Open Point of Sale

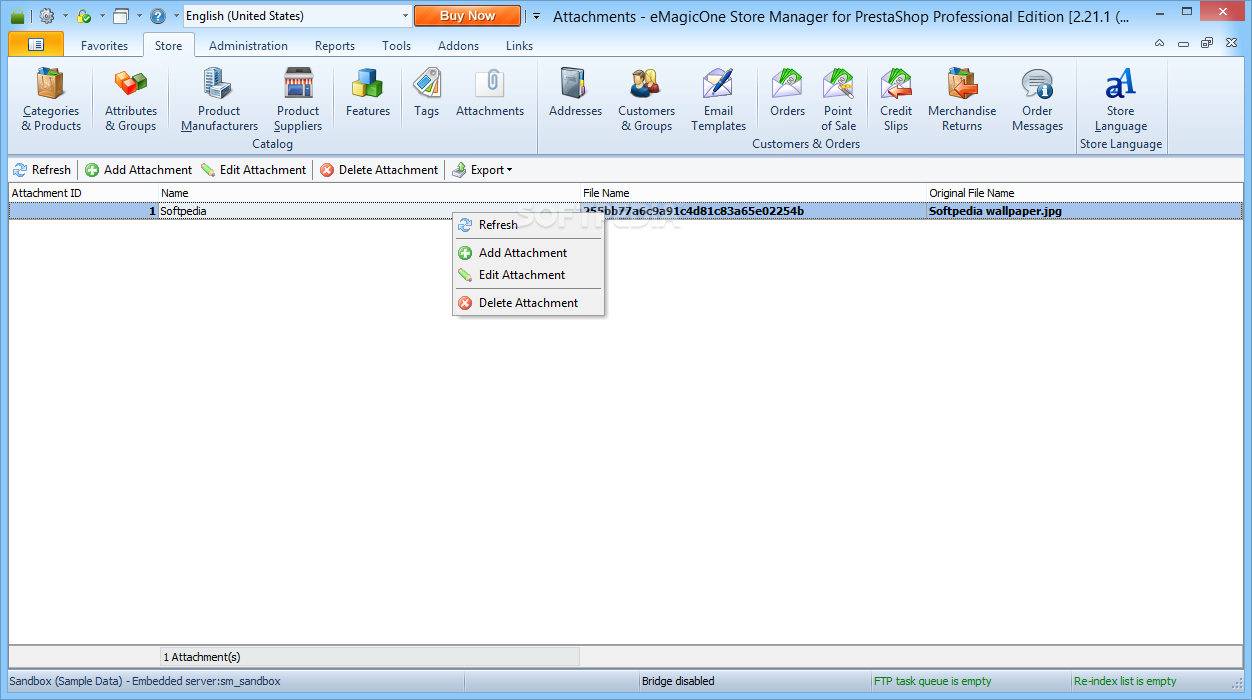[x=838, y=99]
